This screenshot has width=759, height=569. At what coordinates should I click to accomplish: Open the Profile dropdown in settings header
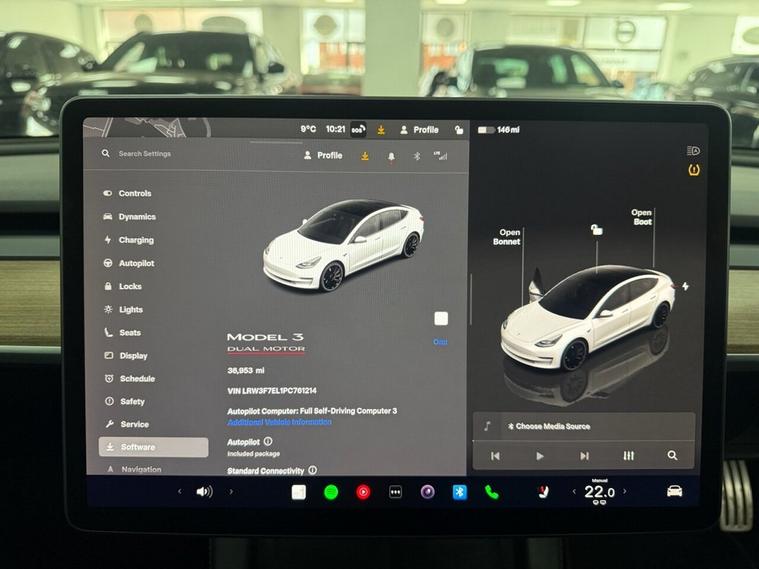(x=323, y=156)
